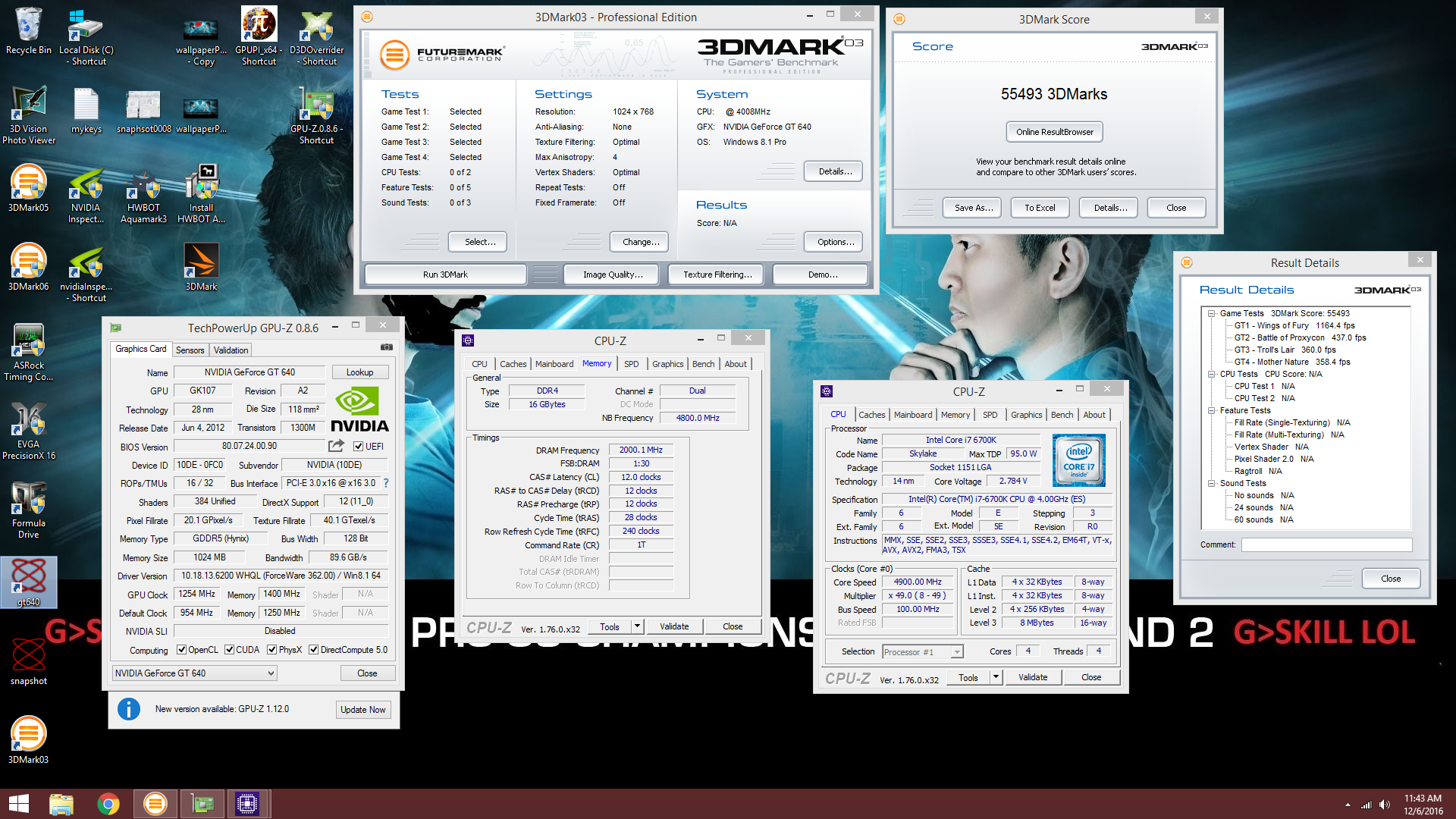Click the bus interface question mark in GPU-Z

coord(386,483)
